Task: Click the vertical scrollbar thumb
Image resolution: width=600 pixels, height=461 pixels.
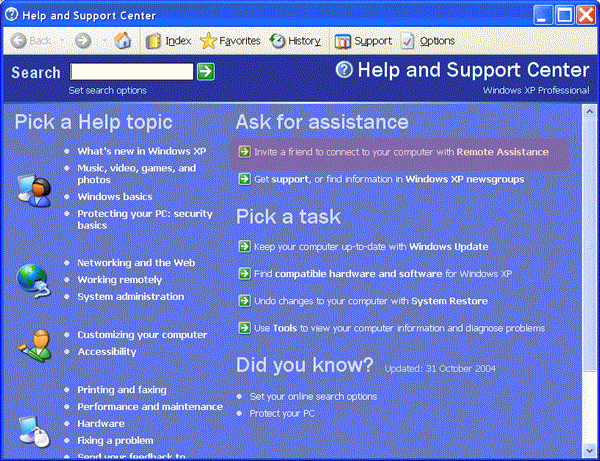Action: tap(589, 245)
